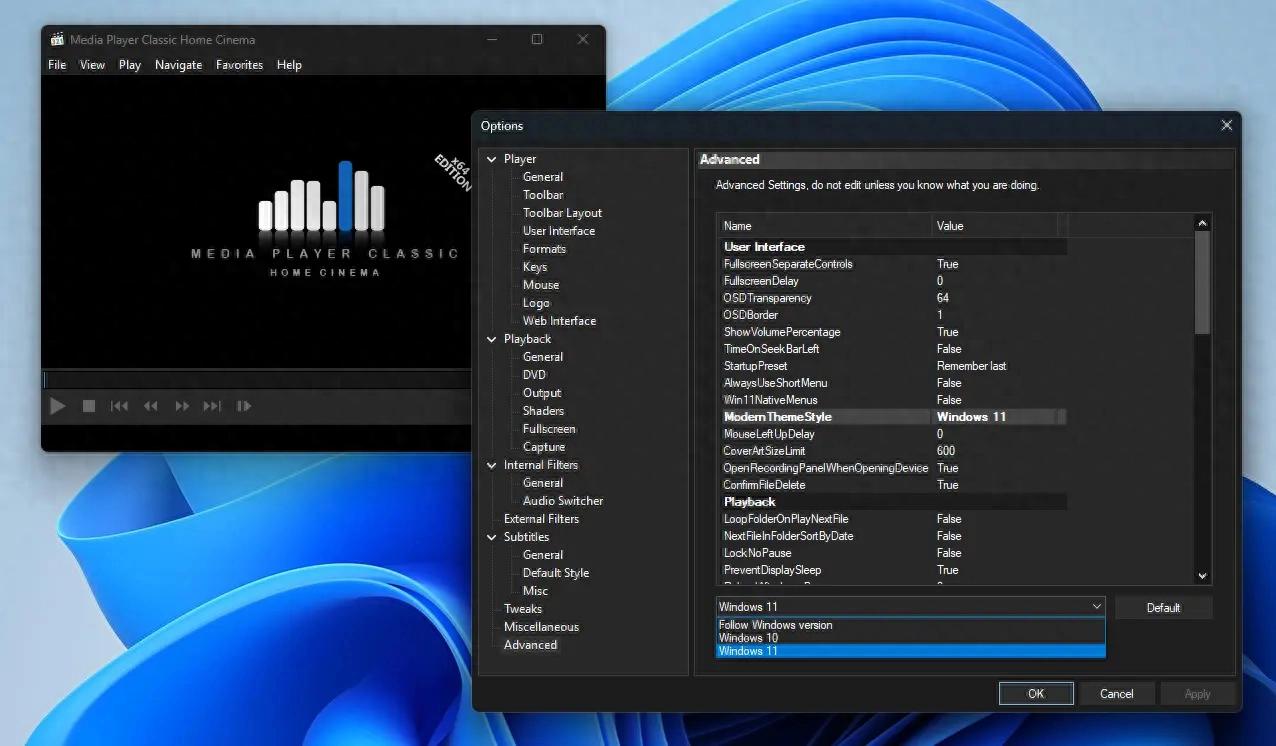Select Advanced in the options tree
The image size is (1276, 746).
(x=530, y=645)
